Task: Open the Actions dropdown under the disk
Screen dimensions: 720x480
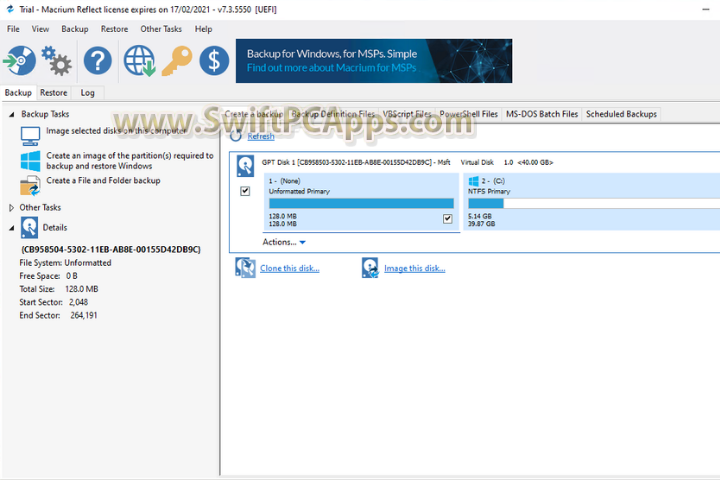Action: [x=284, y=242]
